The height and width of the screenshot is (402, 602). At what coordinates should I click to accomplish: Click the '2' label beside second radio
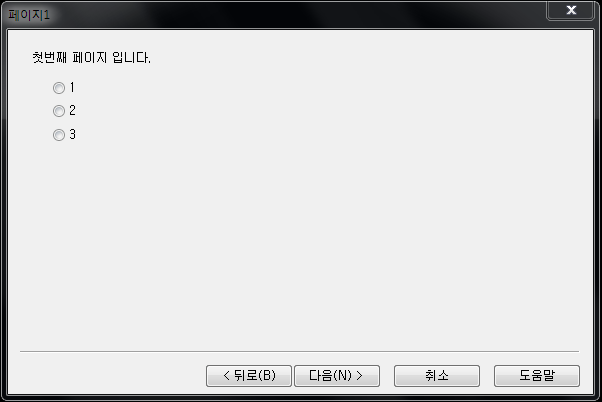coord(73,111)
